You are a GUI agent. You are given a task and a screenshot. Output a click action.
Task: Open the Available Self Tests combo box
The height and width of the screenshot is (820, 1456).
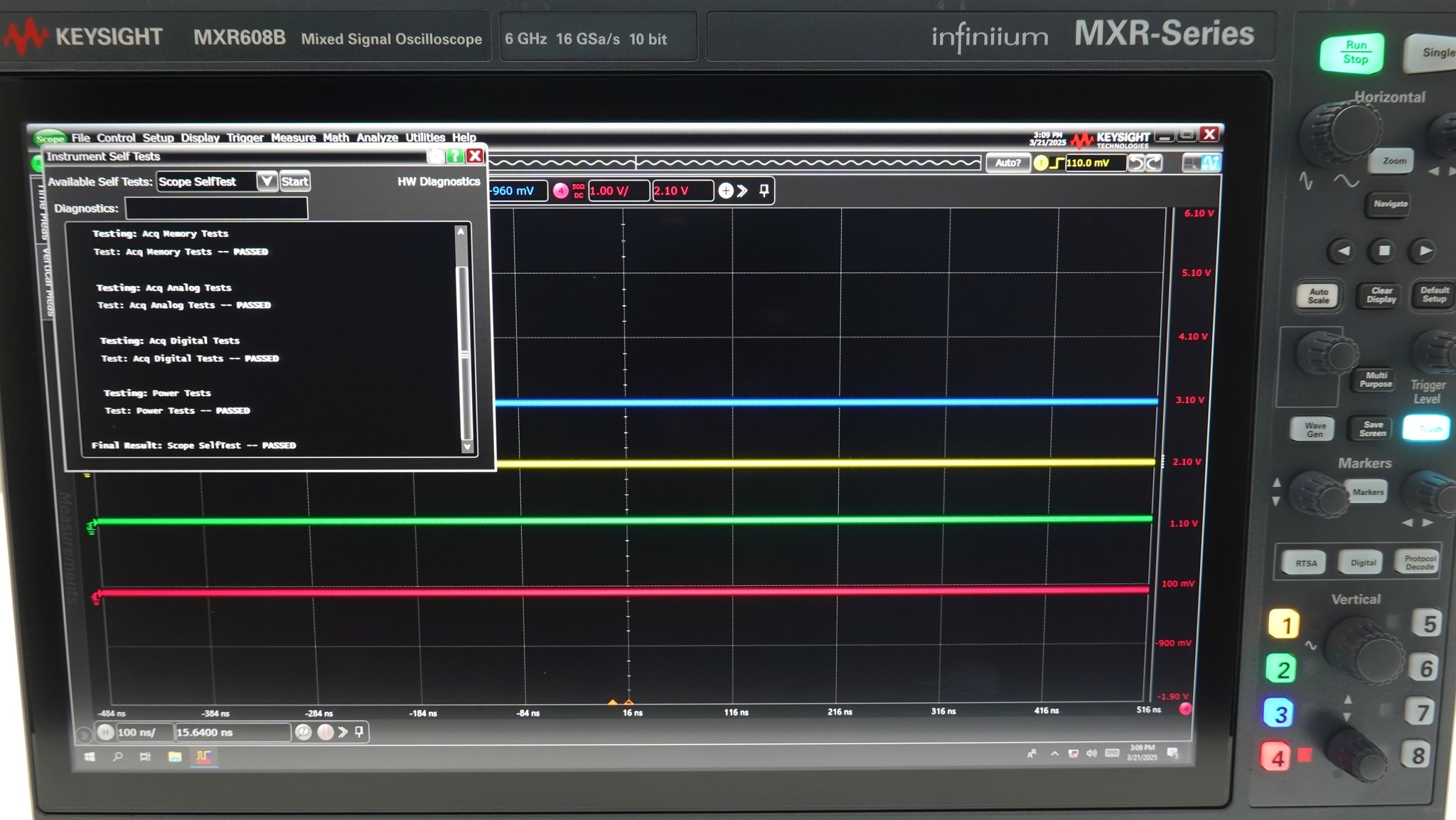click(x=216, y=181)
